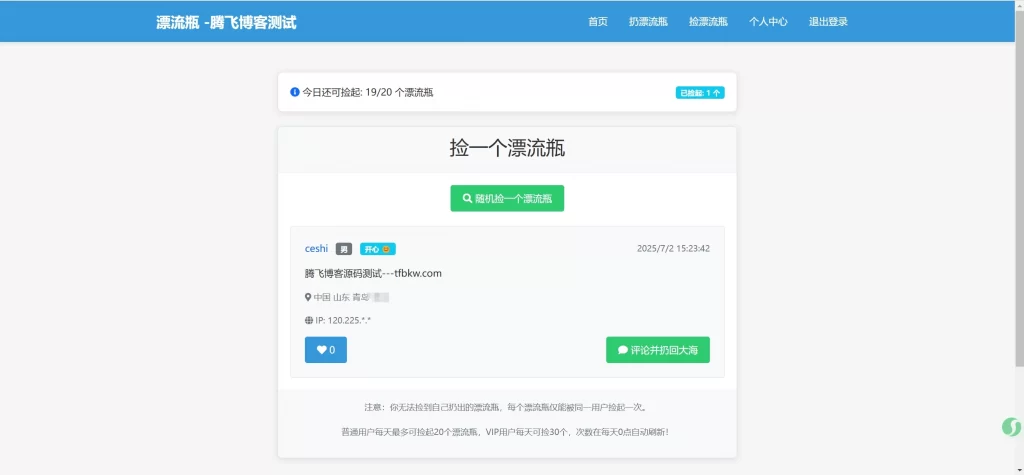Click the location pin icon beside 中国 山东
Screen dimensions: 1024x475
(308, 297)
